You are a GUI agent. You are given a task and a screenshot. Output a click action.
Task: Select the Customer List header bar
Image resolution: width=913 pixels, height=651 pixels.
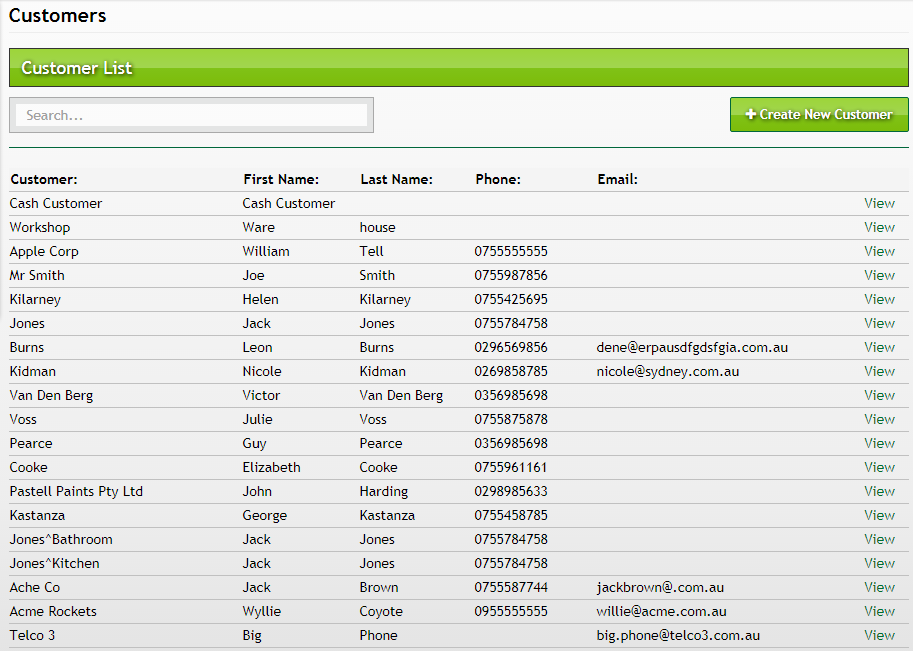point(458,68)
